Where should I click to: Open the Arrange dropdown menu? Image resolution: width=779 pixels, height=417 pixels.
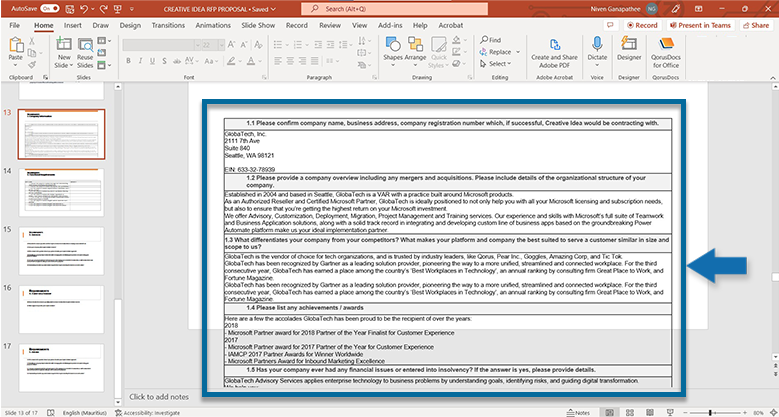tap(416, 51)
